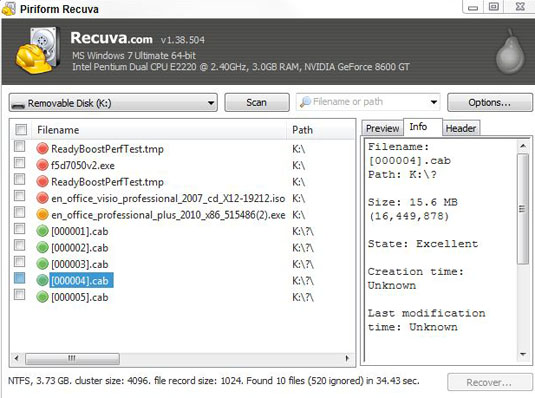Screen dimensions: 535x398
Task: Toggle the select-all checkbox in Filename header
Action: pyautogui.click(x=21, y=130)
